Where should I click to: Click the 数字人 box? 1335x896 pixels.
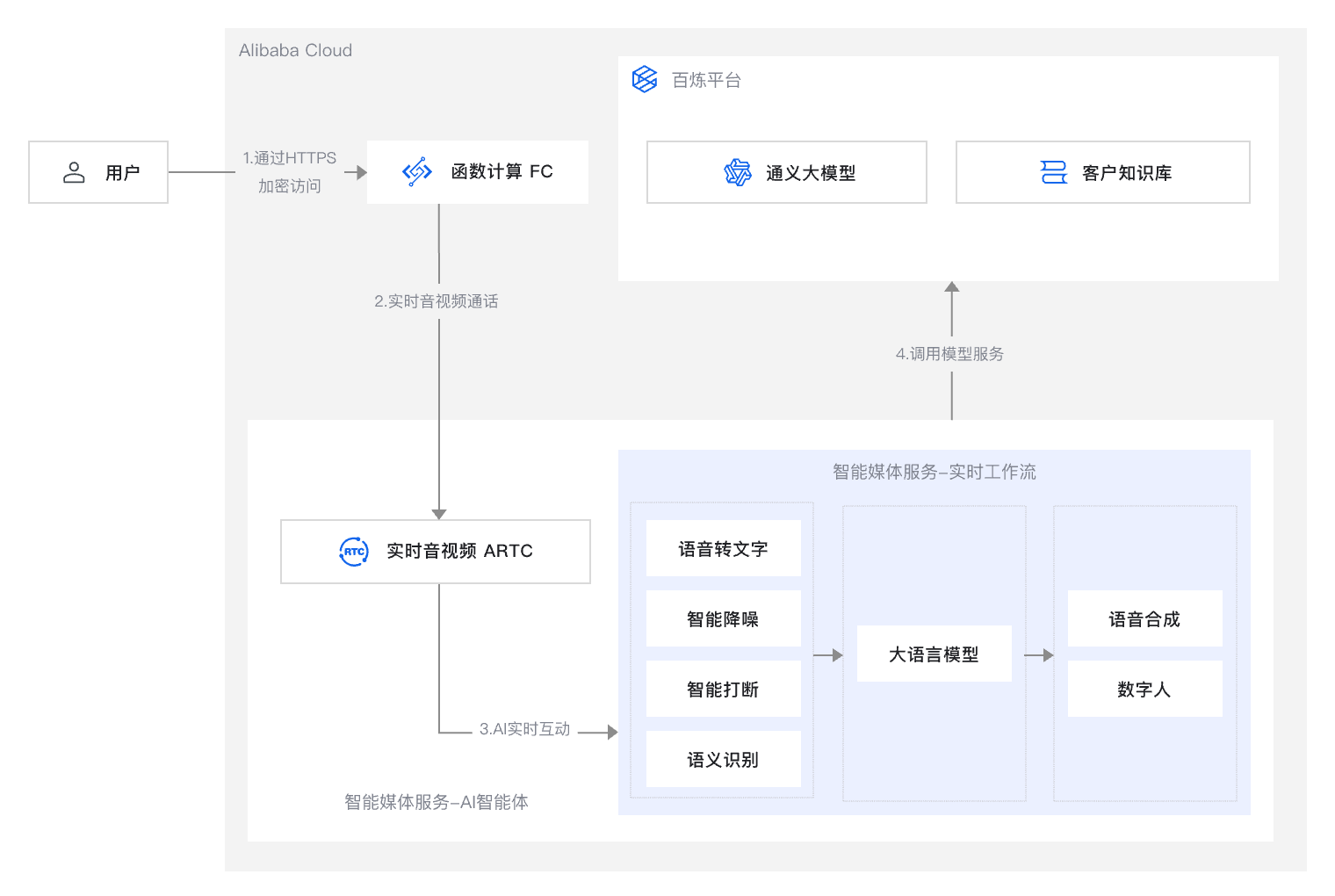pos(1145,689)
